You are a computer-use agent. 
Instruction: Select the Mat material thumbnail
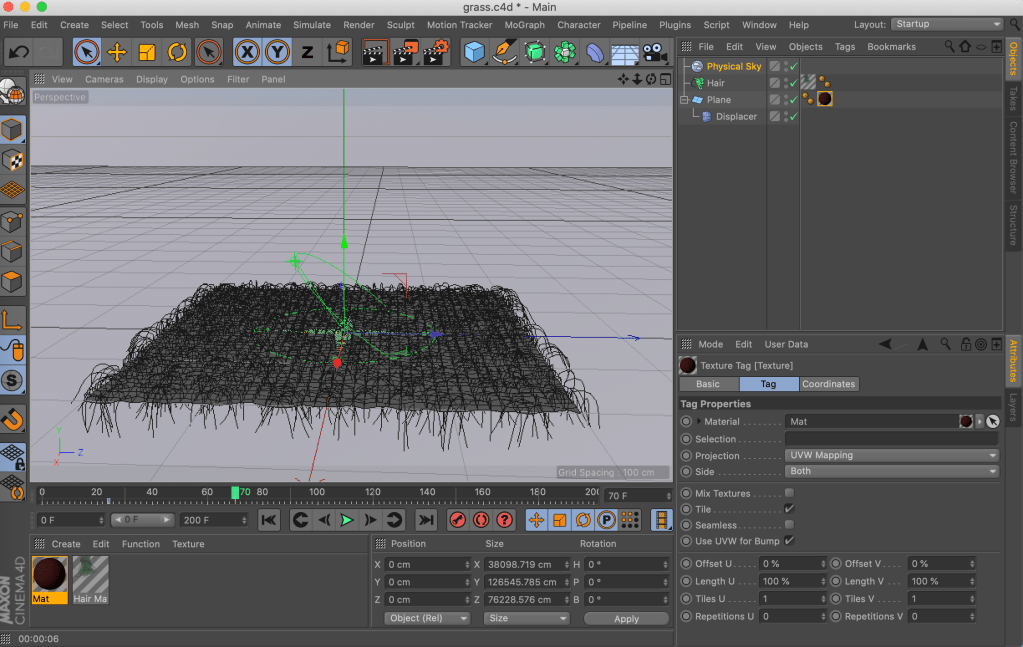[50, 579]
